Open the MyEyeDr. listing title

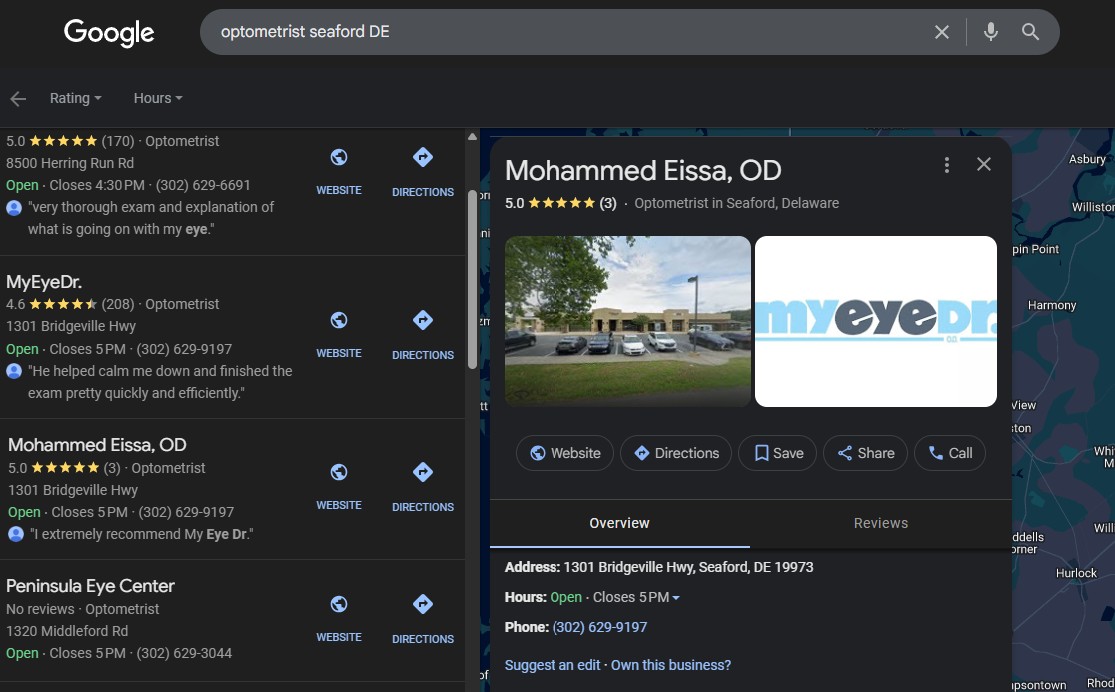click(44, 282)
